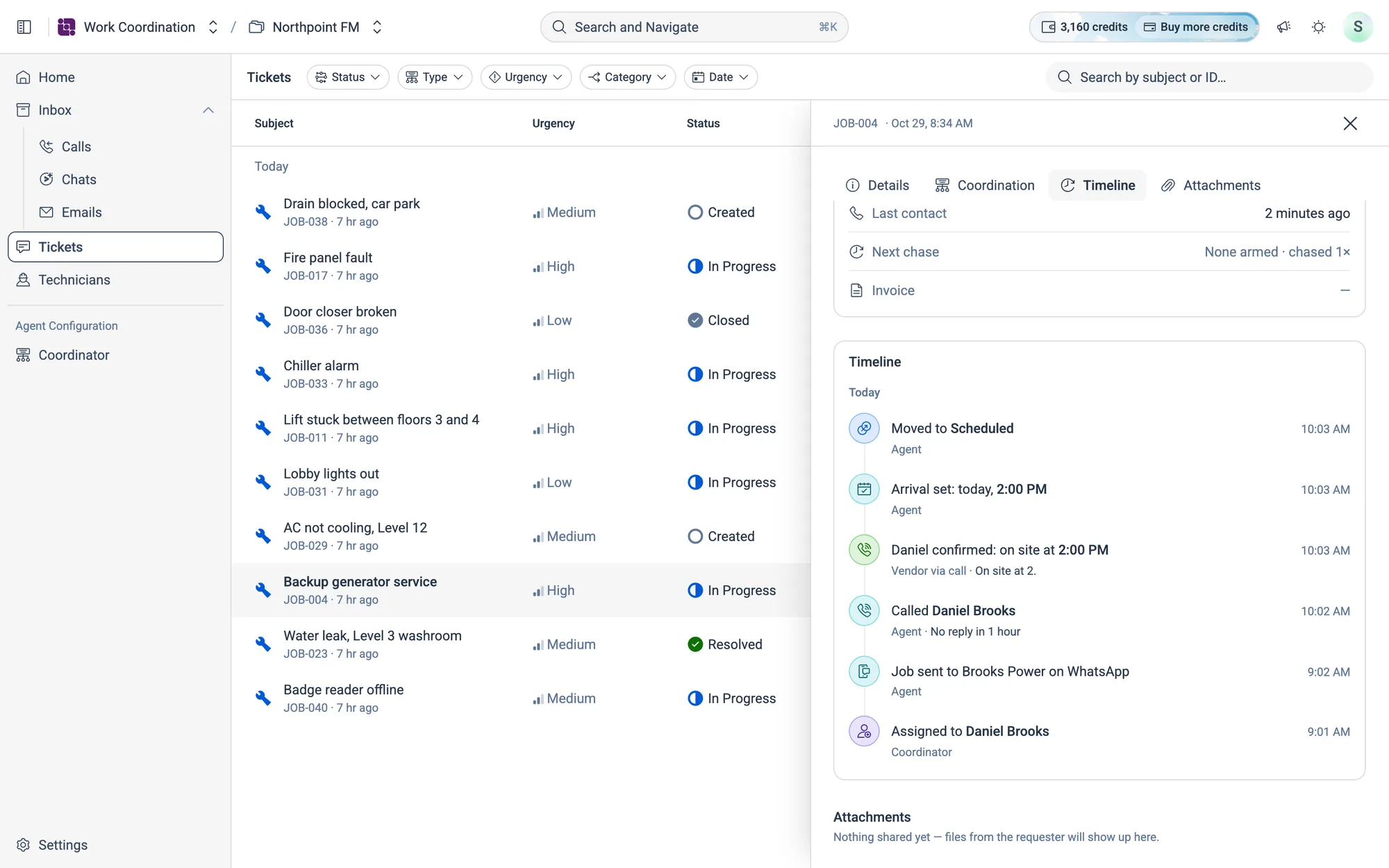Open the Category filter dropdown

click(x=627, y=77)
